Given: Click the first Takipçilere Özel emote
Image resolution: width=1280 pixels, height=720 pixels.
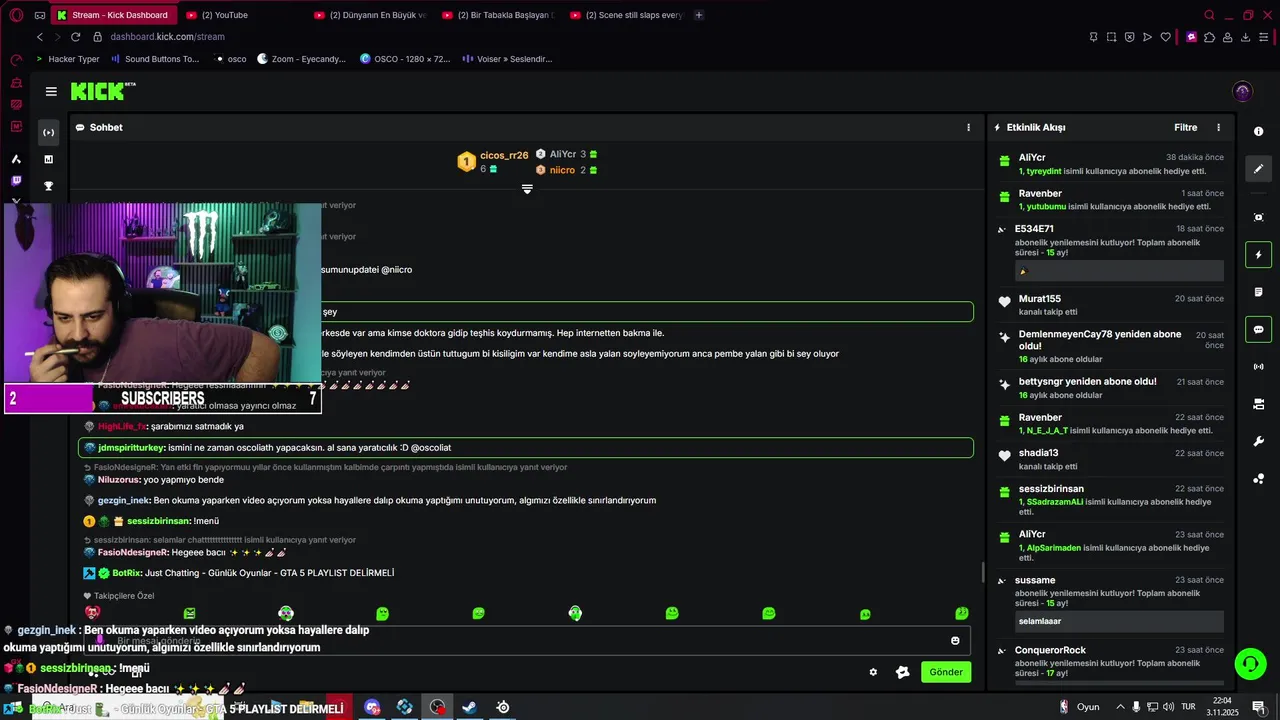Looking at the screenshot, I should point(93,613).
